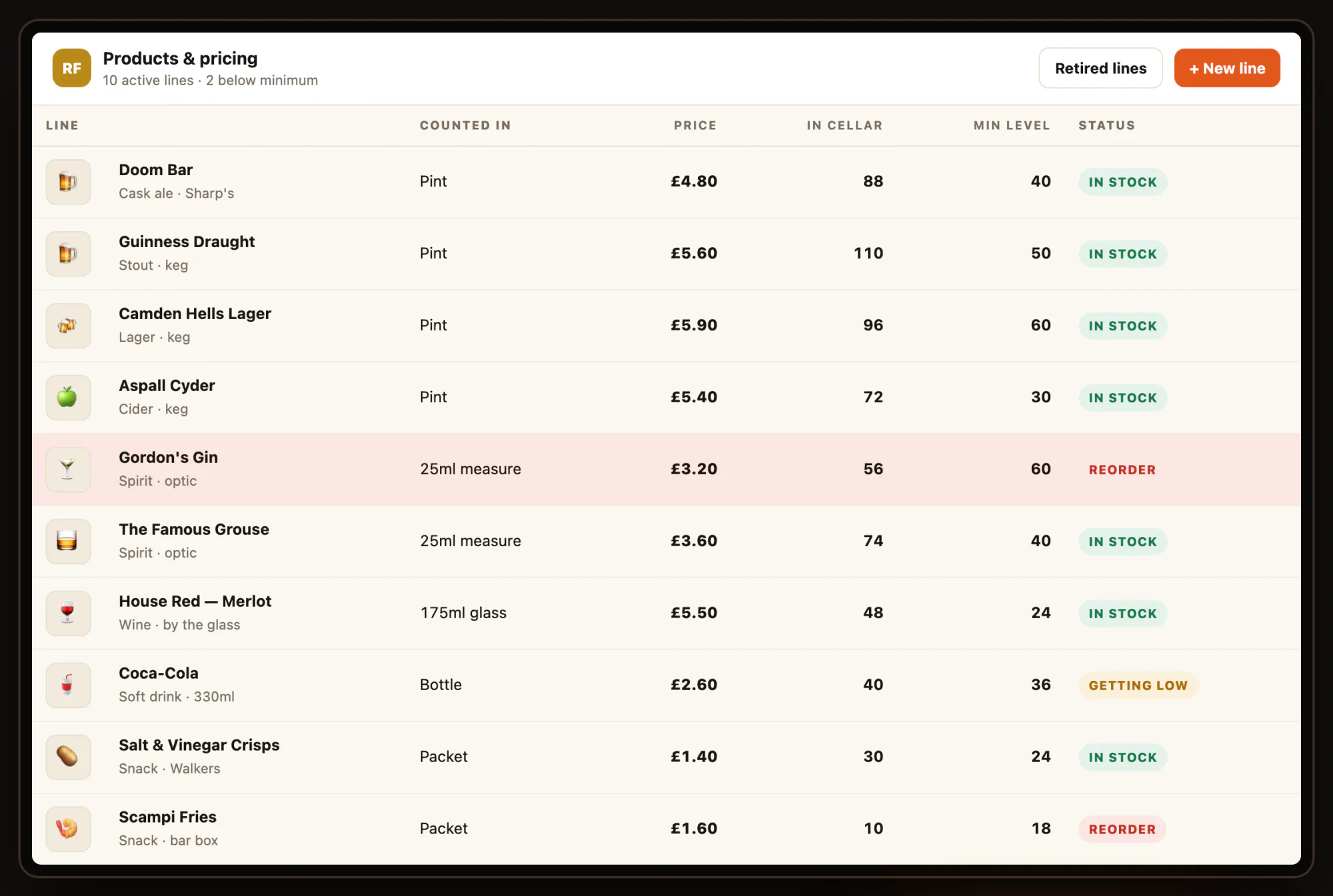Click the STATUS column header

1106,125
